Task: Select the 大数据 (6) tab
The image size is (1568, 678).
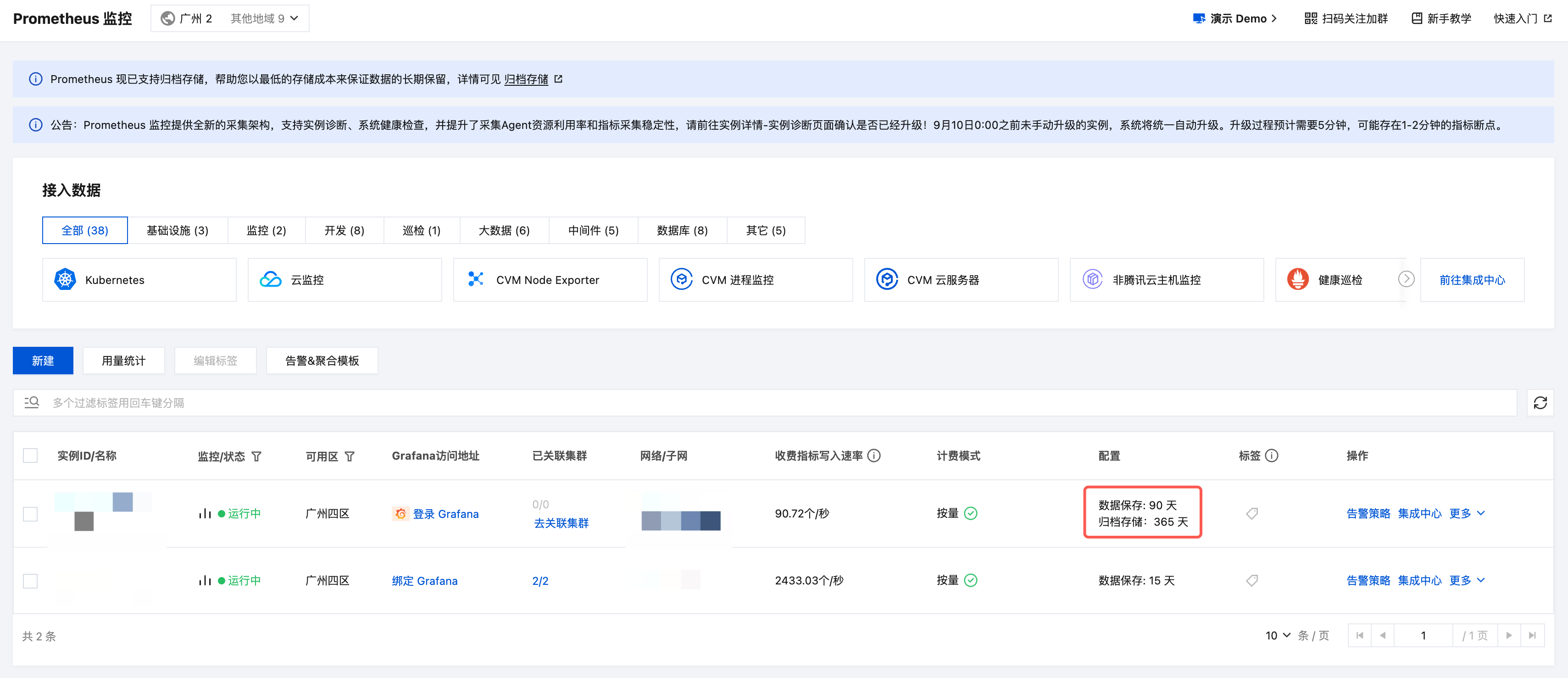Action: (503, 231)
